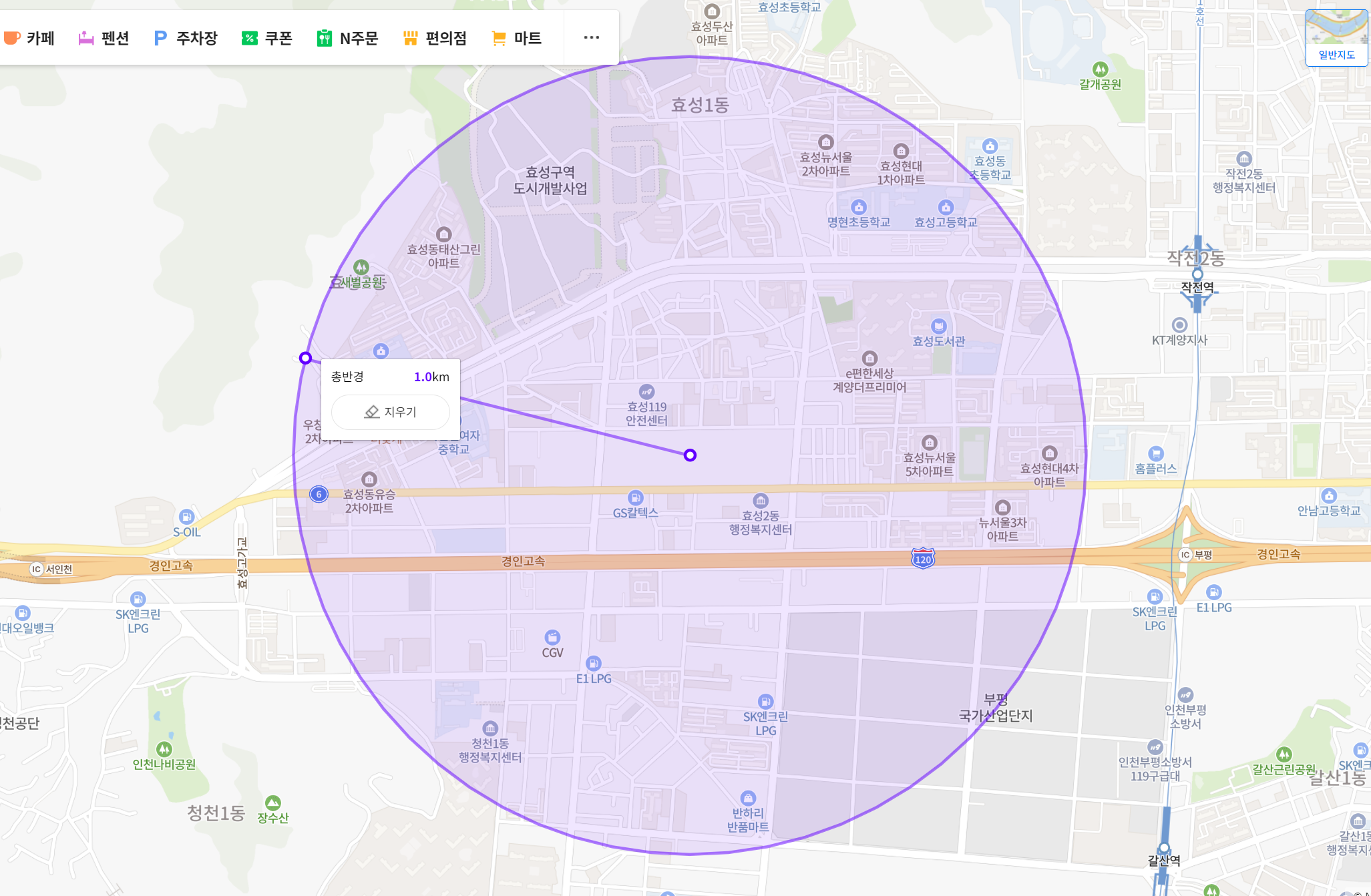This screenshot has width=1371, height=896.
Task: Click the GS칼텍스 gas station icon
Action: coord(635,497)
